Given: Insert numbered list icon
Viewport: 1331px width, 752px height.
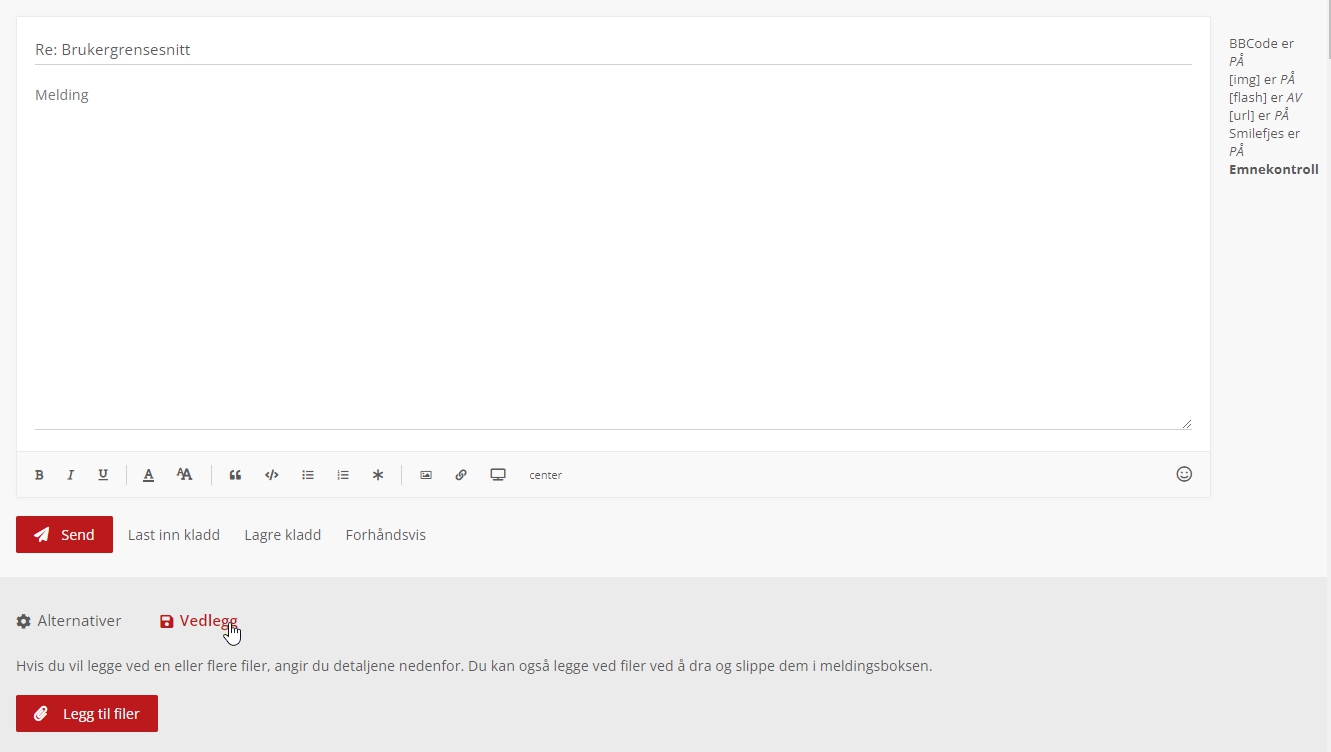Looking at the screenshot, I should (343, 475).
